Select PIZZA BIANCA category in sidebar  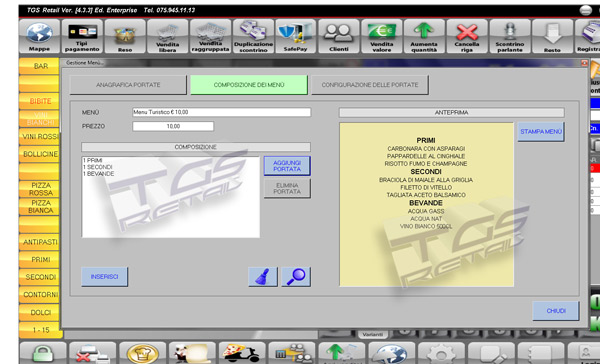click(39, 207)
